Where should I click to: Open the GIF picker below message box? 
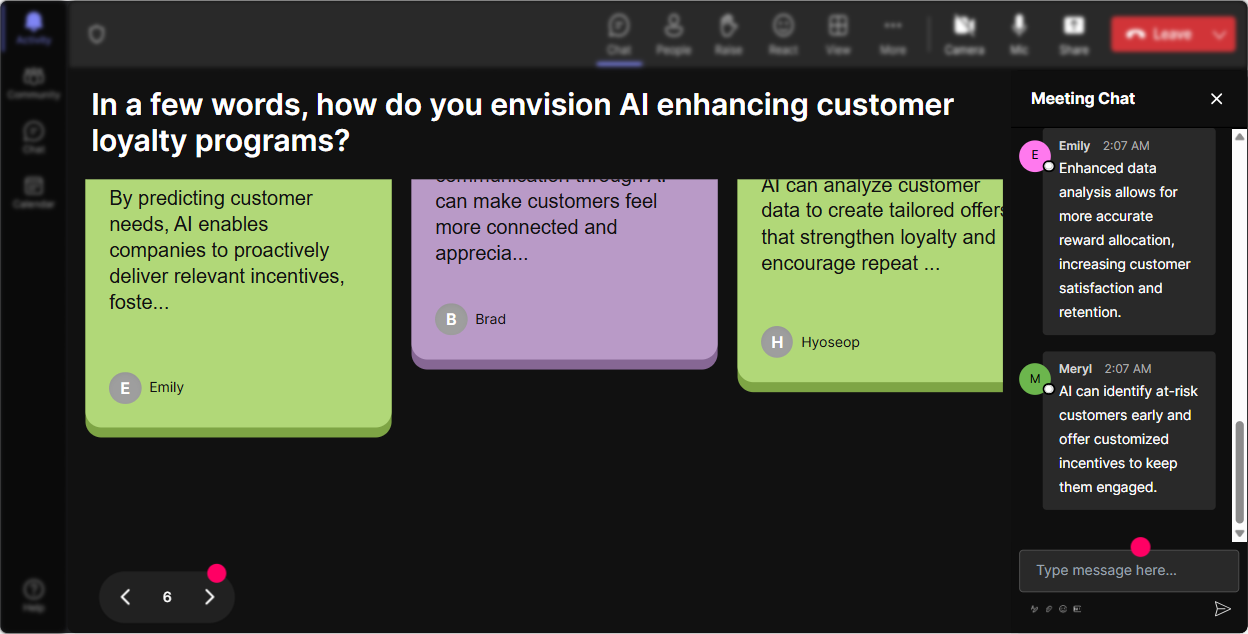[x=1077, y=608]
